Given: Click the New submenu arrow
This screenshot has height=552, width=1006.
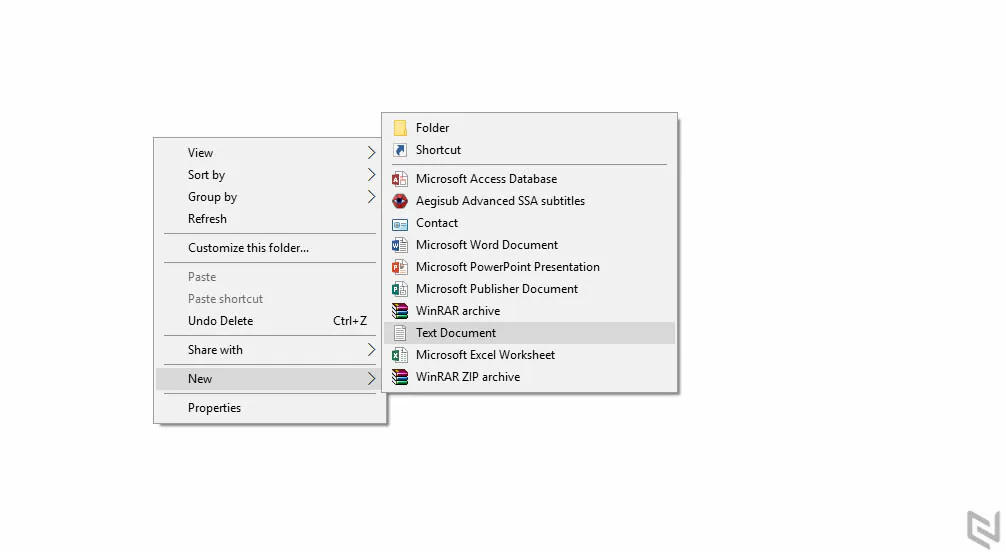Looking at the screenshot, I should click(371, 379).
